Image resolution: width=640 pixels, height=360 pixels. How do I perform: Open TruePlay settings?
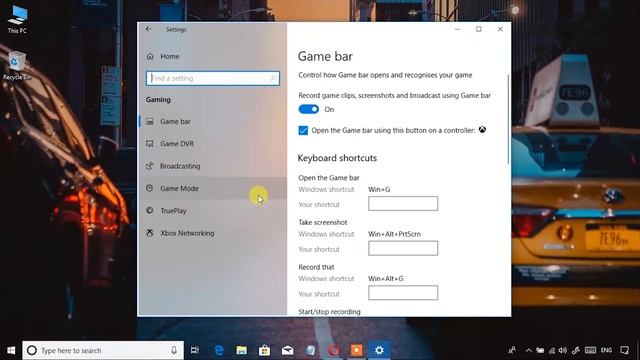pyautogui.click(x=213, y=211)
